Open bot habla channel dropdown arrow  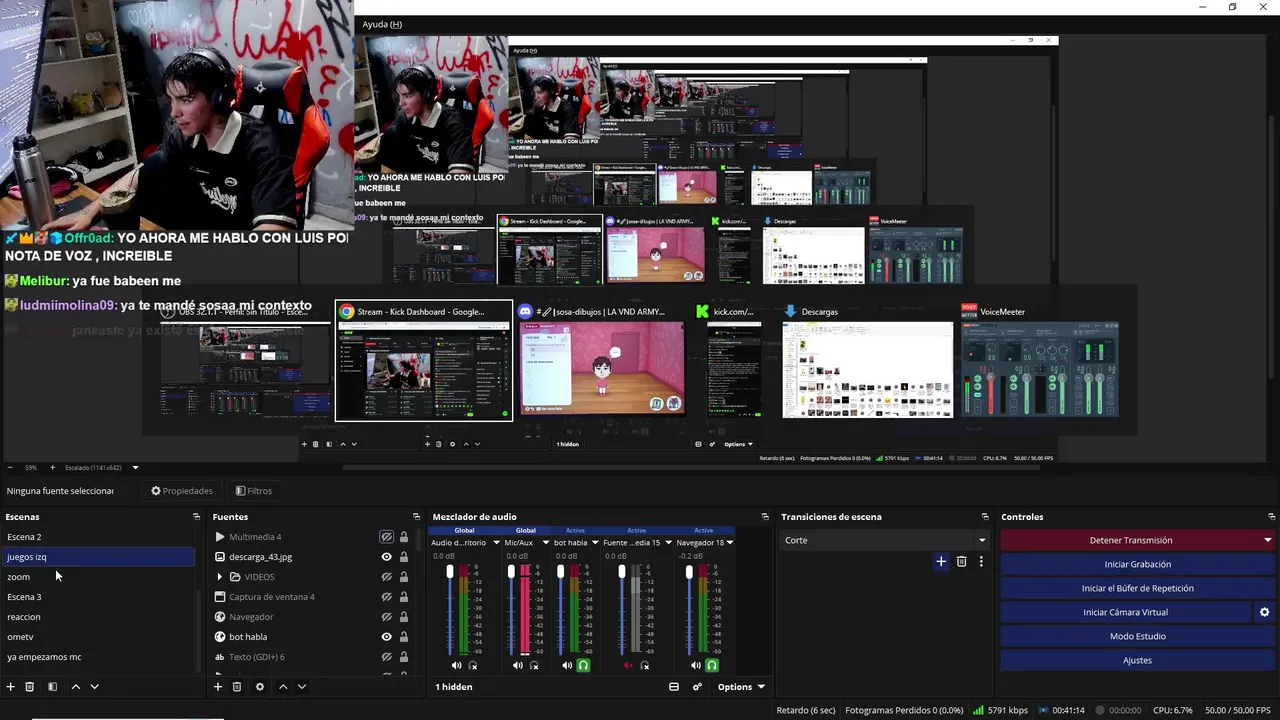coord(596,543)
